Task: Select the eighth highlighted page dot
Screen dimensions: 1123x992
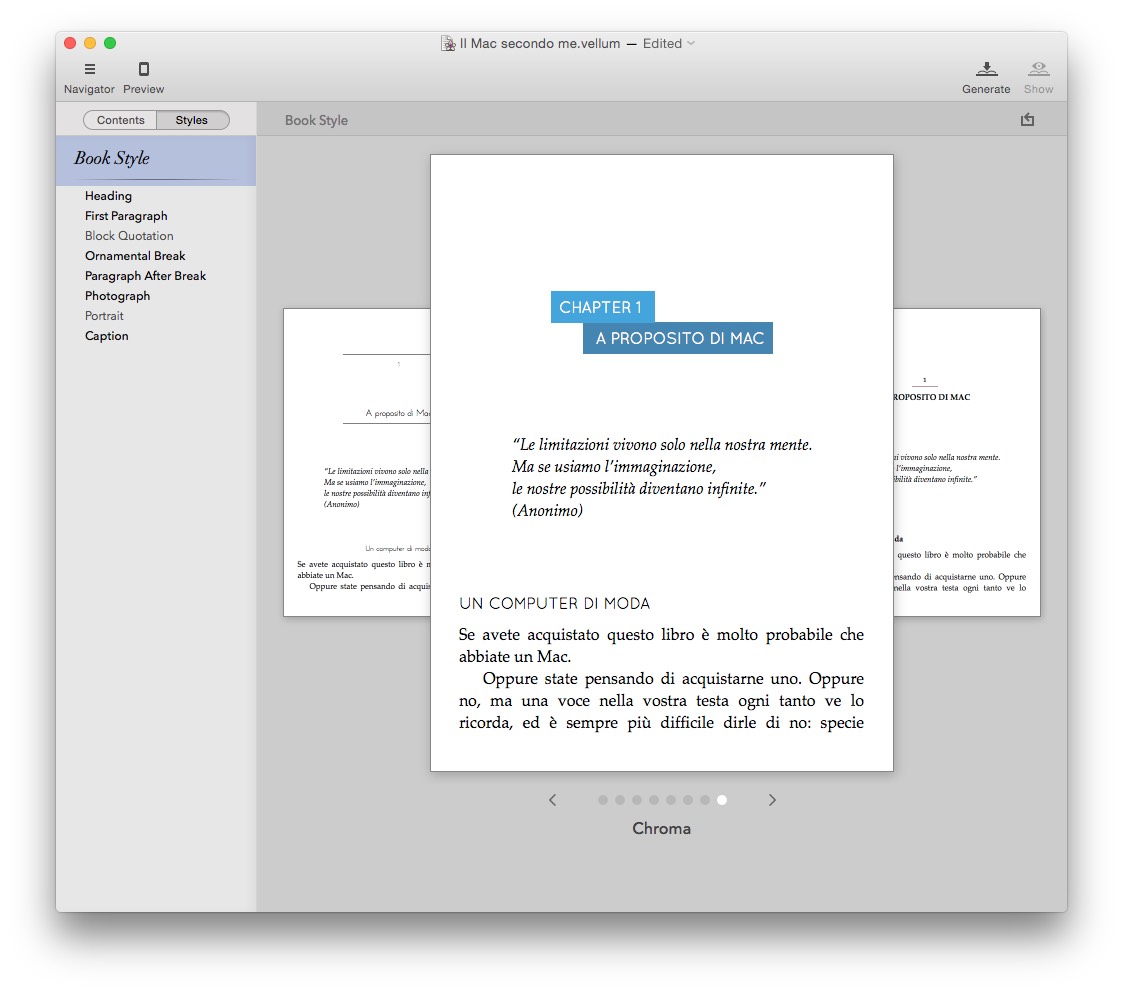Action: [722, 800]
